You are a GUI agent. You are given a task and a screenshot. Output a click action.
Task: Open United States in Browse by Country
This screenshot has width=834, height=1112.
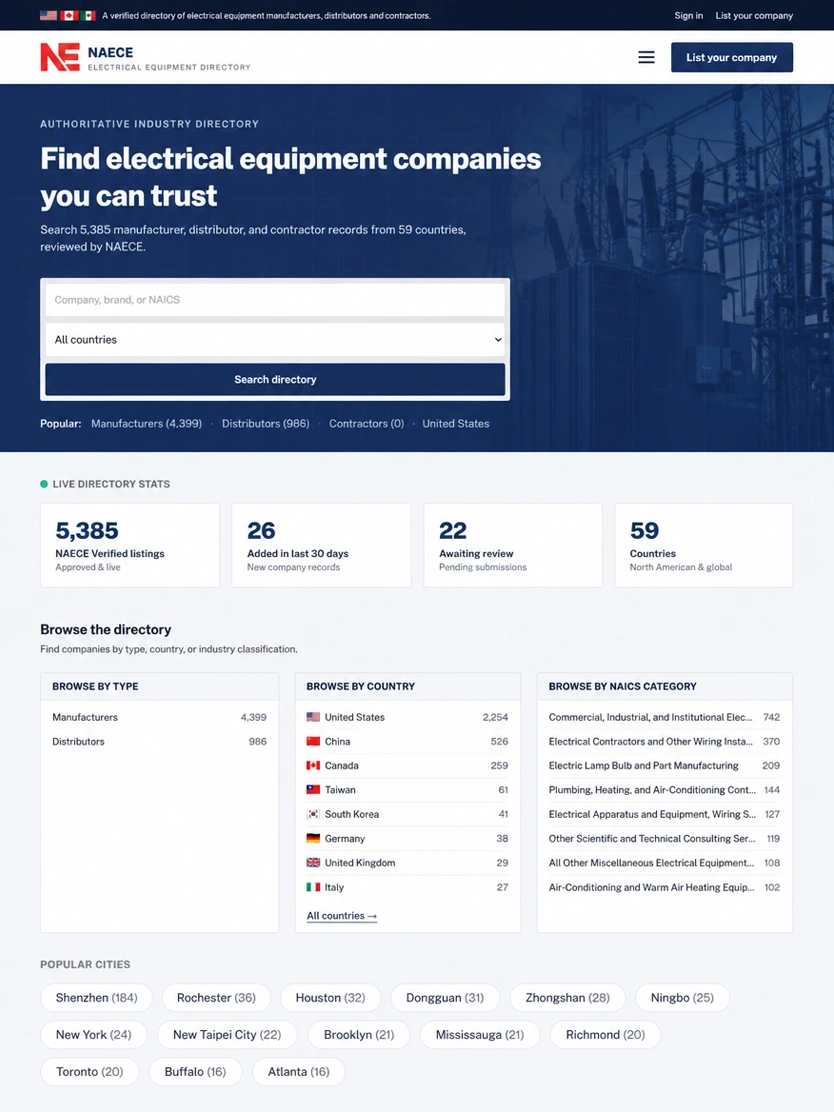tap(407, 717)
